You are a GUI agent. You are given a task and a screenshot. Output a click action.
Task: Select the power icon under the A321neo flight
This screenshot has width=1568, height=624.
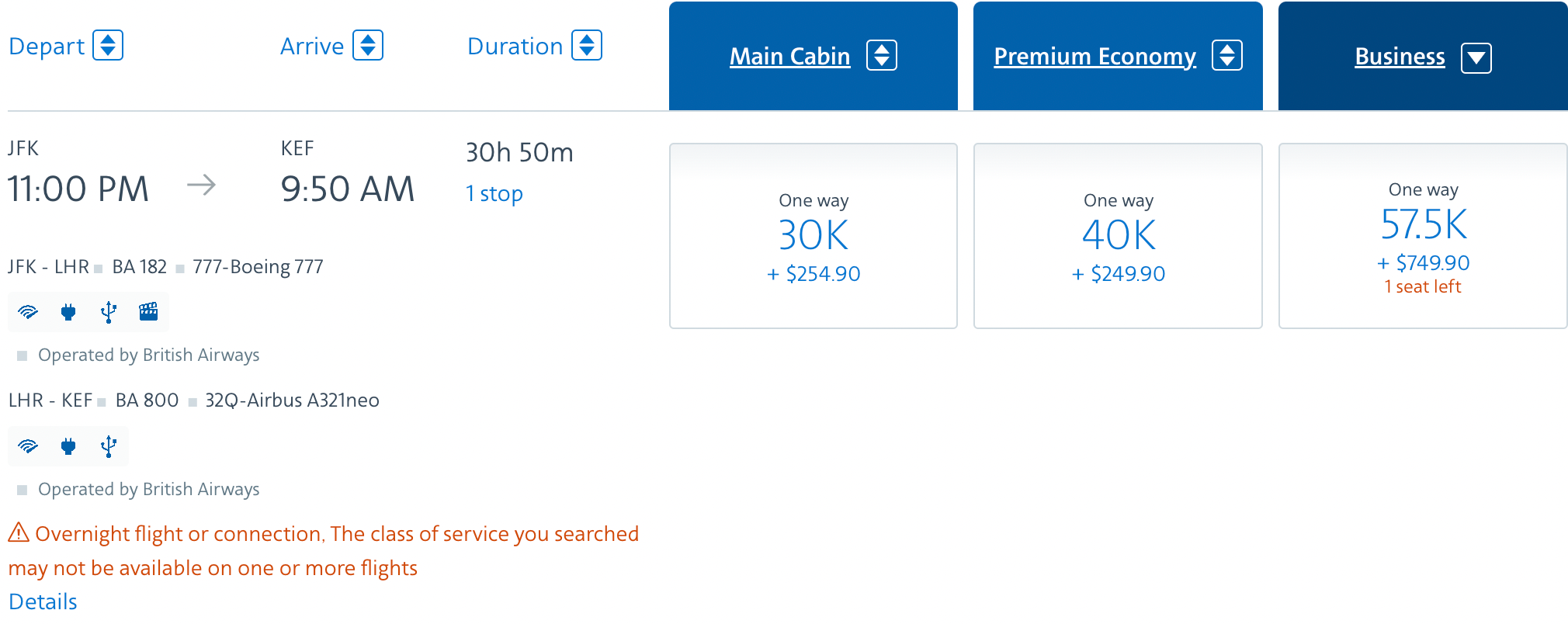68,446
